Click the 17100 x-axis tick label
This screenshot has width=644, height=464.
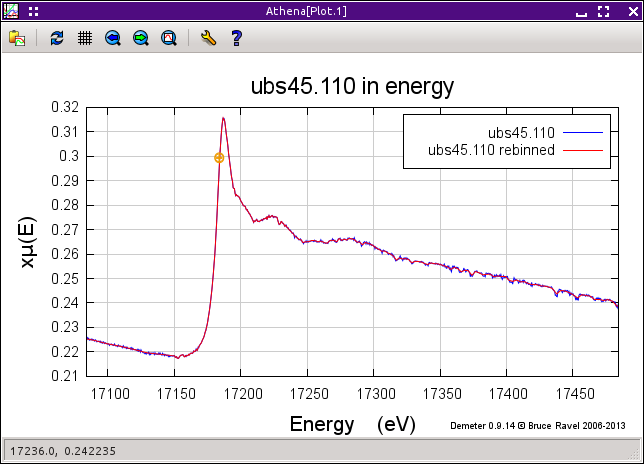110,394
